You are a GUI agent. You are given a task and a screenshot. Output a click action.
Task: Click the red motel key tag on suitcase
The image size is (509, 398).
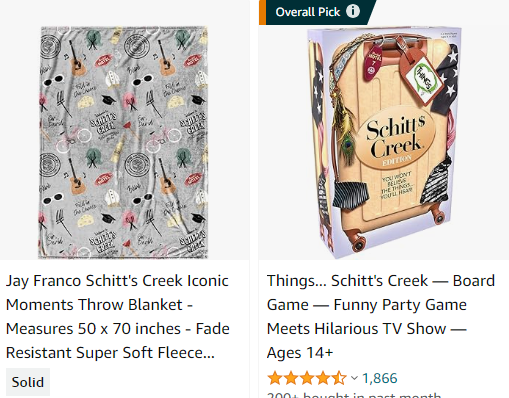click(374, 62)
